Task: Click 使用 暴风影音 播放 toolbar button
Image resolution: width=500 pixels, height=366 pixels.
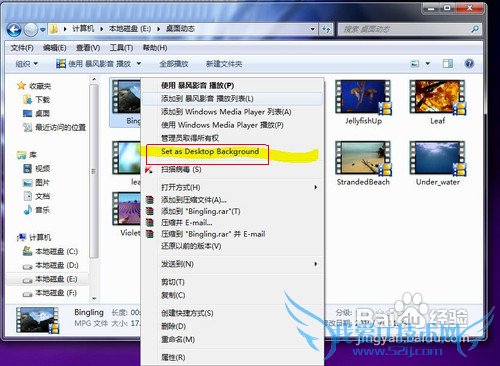Action: pyautogui.click(x=94, y=64)
